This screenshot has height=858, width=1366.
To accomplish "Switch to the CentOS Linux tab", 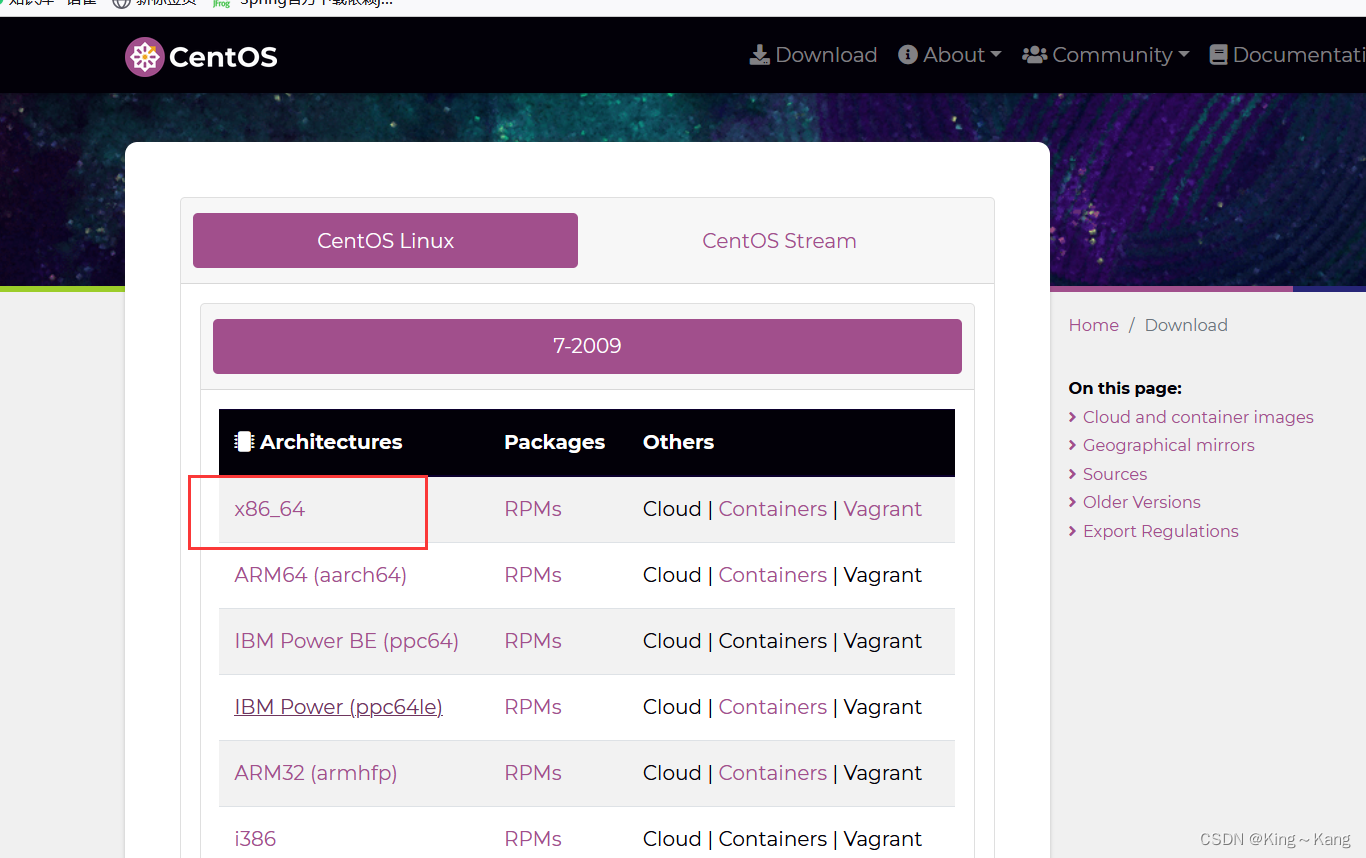I will 385,240.
